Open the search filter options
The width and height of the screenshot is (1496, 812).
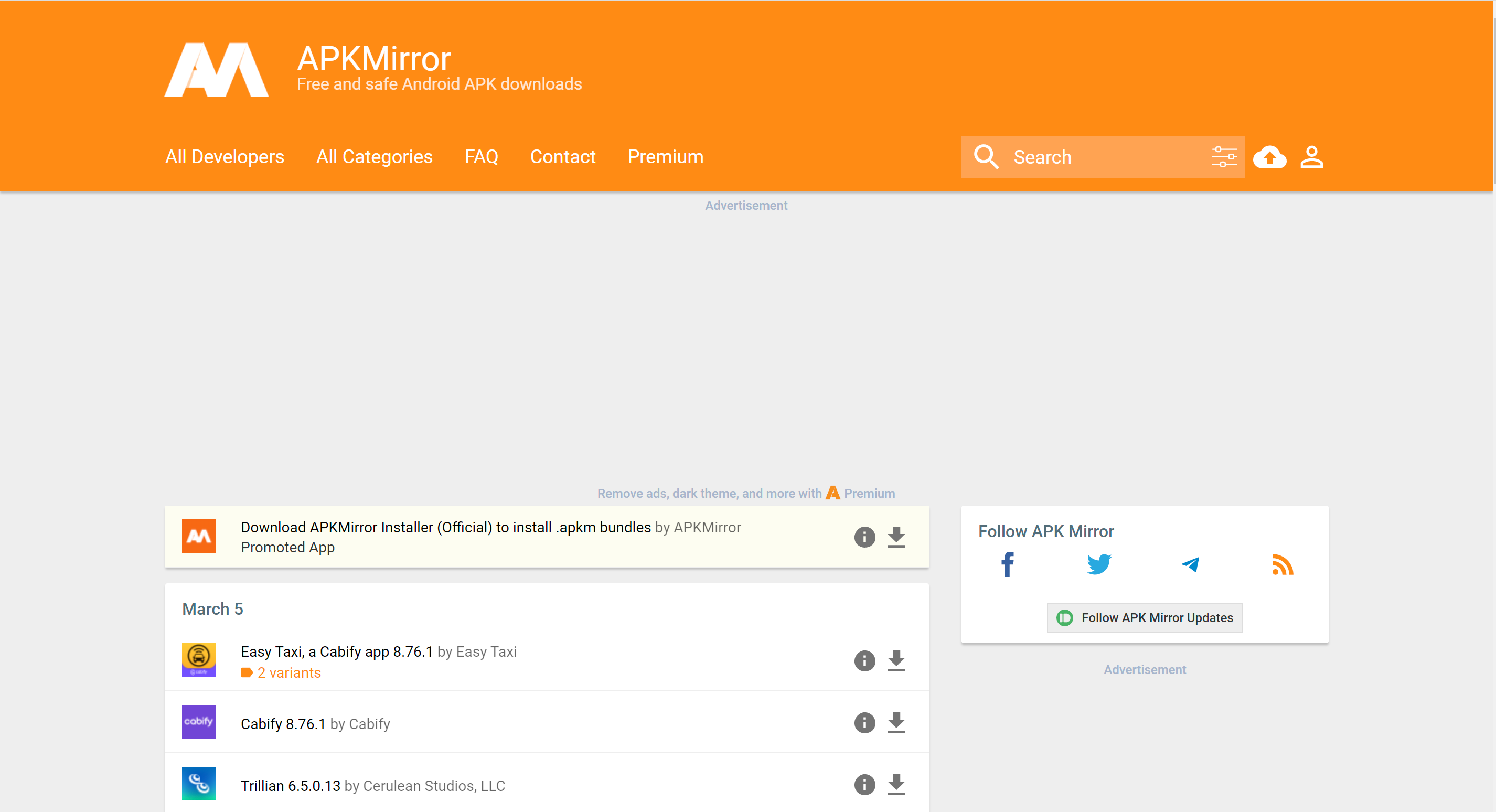[x=1224, y=156]
